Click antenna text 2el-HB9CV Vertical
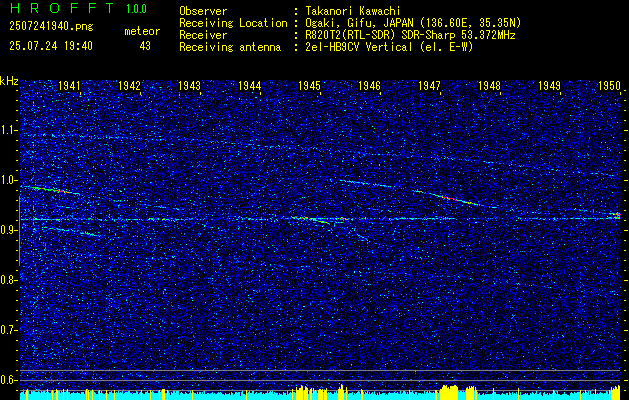The height and width of the screenshot is (400, 629). (x=358, y=47)
